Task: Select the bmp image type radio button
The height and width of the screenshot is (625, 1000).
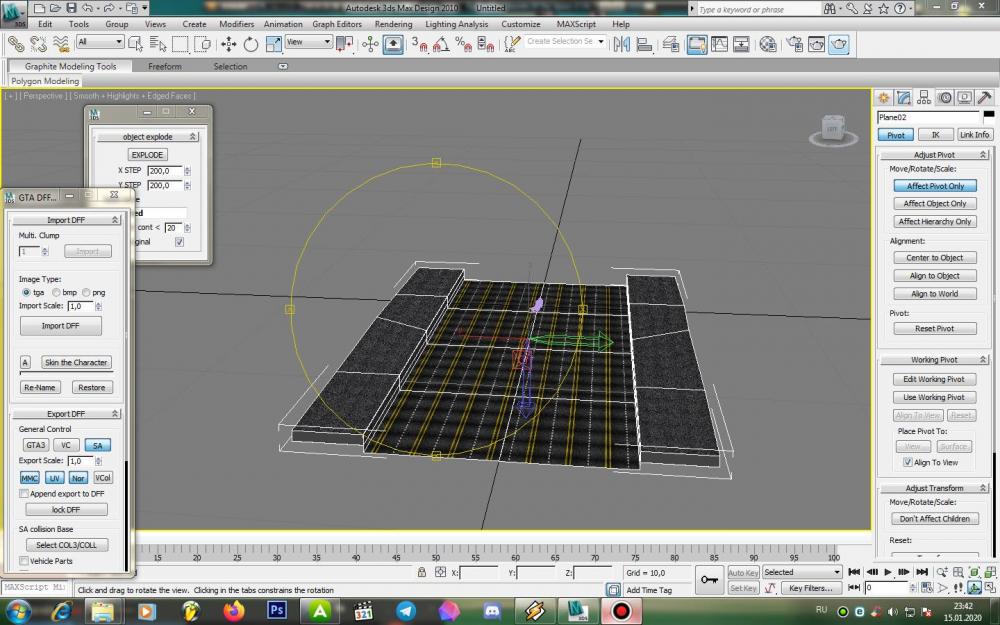Action: coord(56,292)
